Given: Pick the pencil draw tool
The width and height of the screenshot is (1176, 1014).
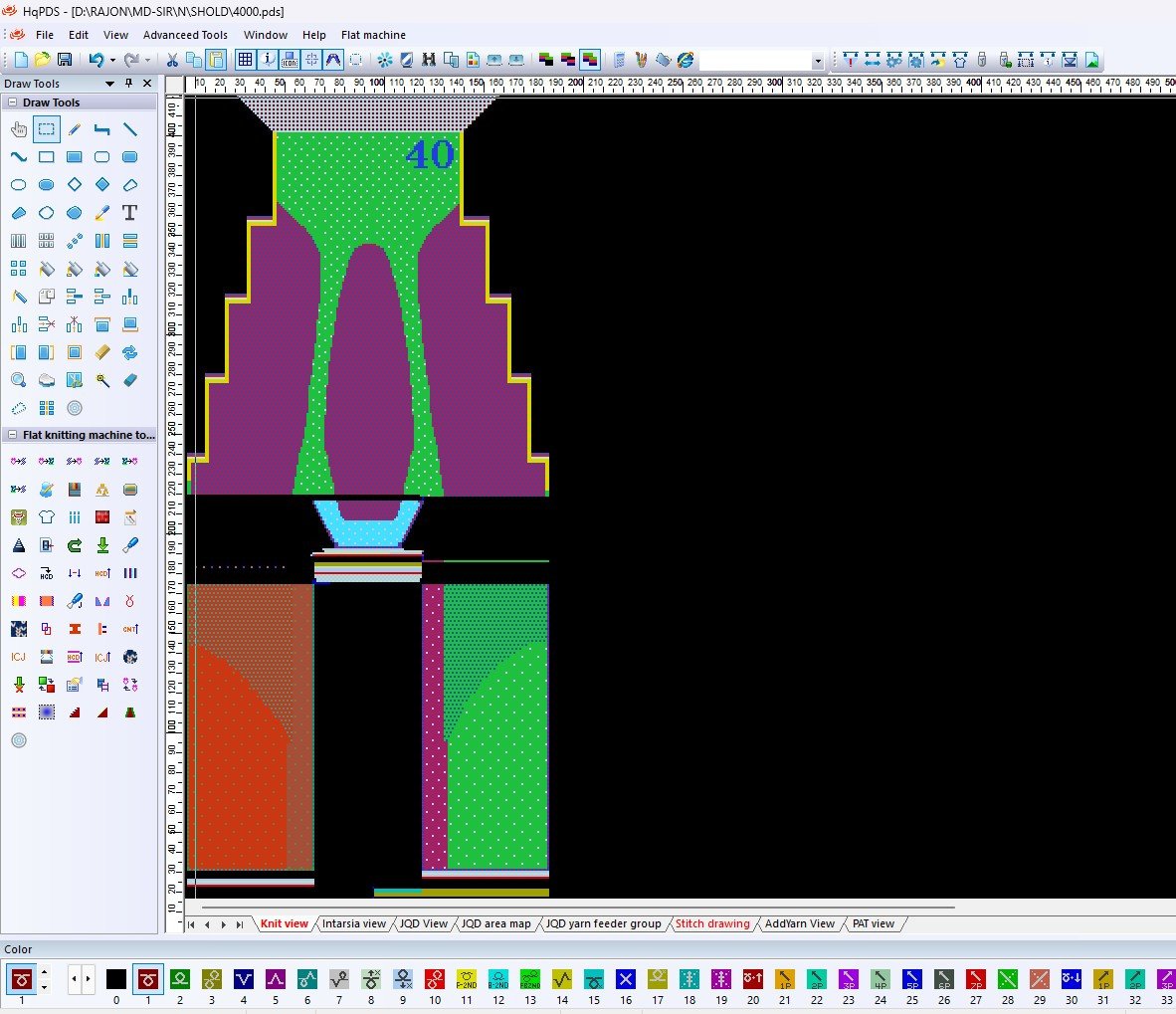Looking at the screenshot, I should [74, 129].
